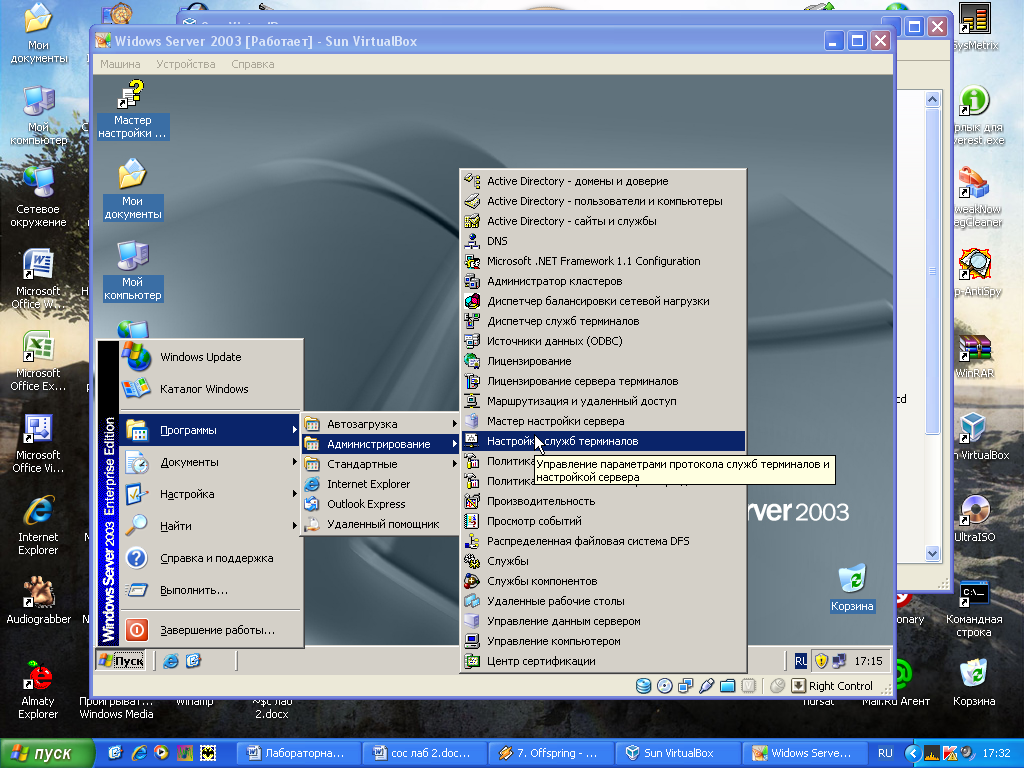The image size is (1024, 768).
Task: Click the guest tray security shield icon
Action: pos(821,661)
